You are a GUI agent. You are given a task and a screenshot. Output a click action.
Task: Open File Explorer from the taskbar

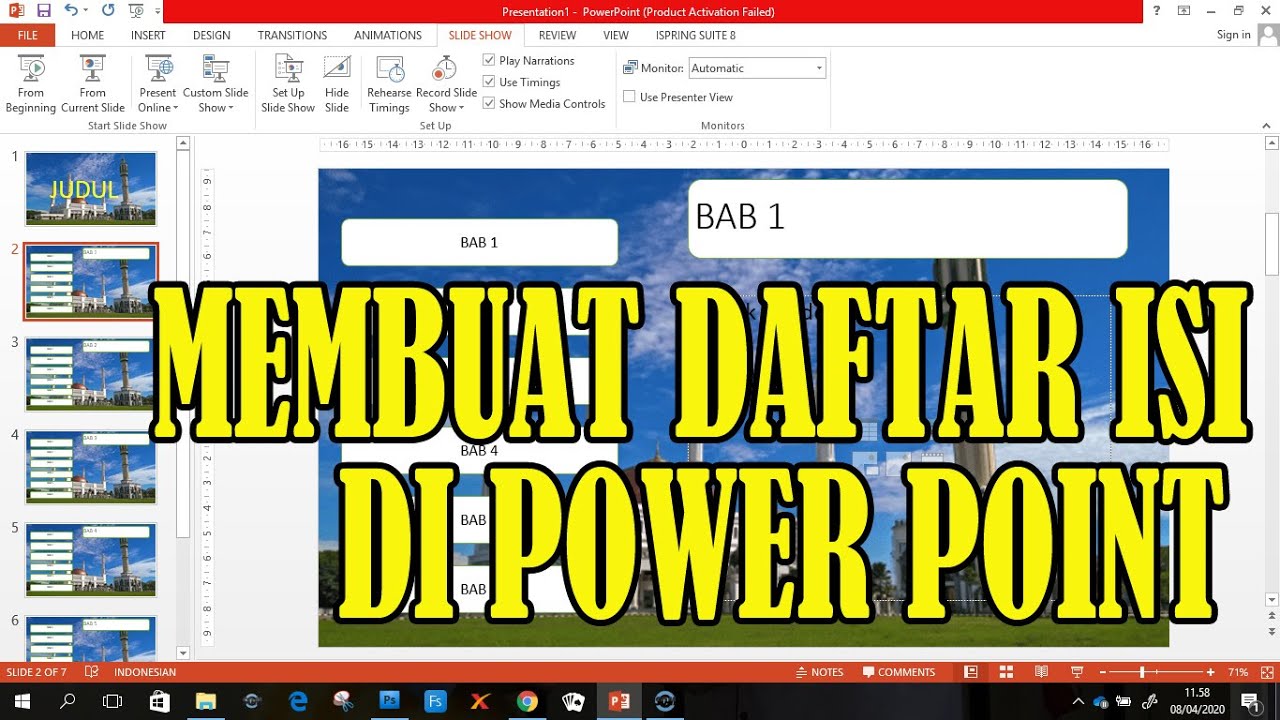point(206,701)
